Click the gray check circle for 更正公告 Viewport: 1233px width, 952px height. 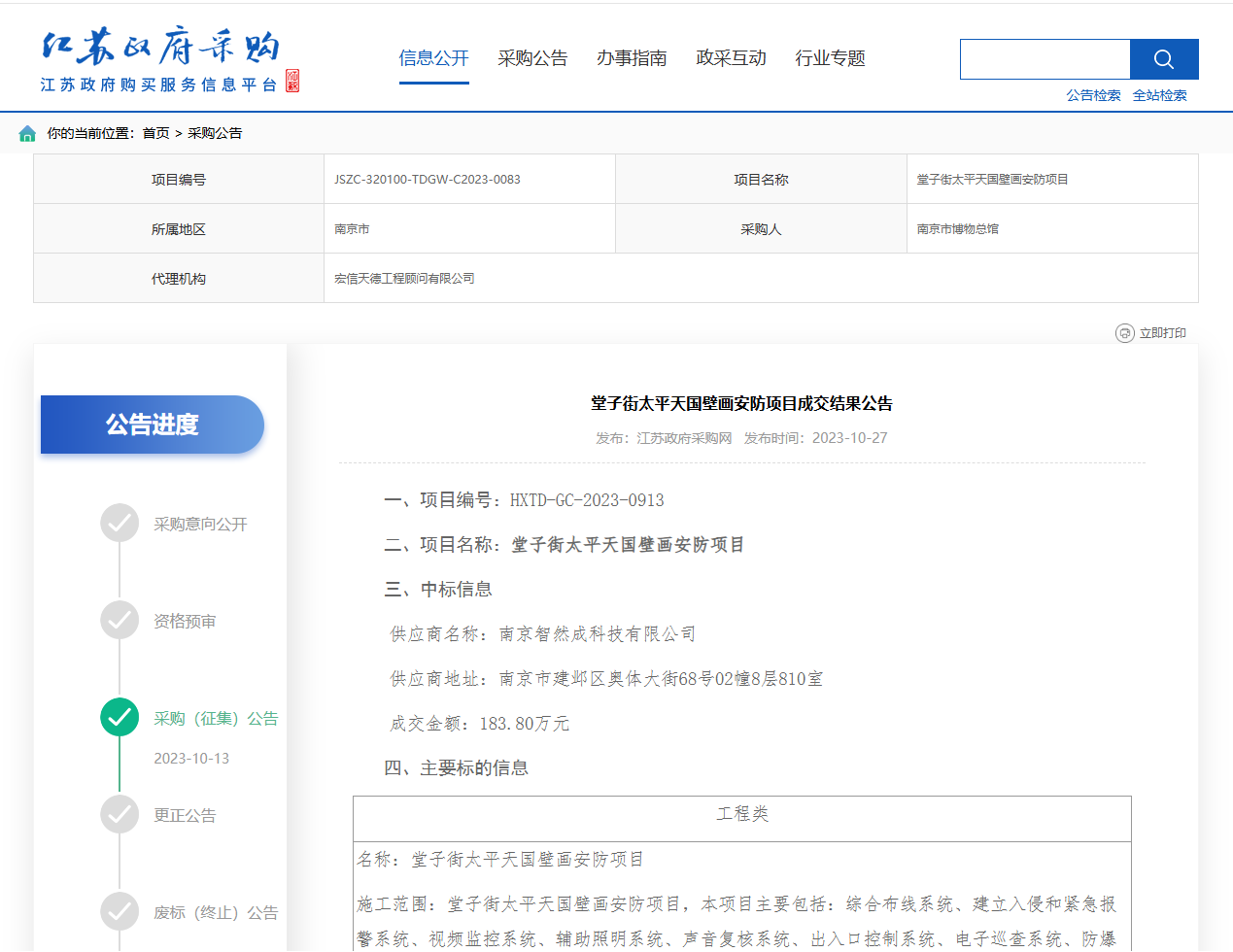tap(120, 815)
